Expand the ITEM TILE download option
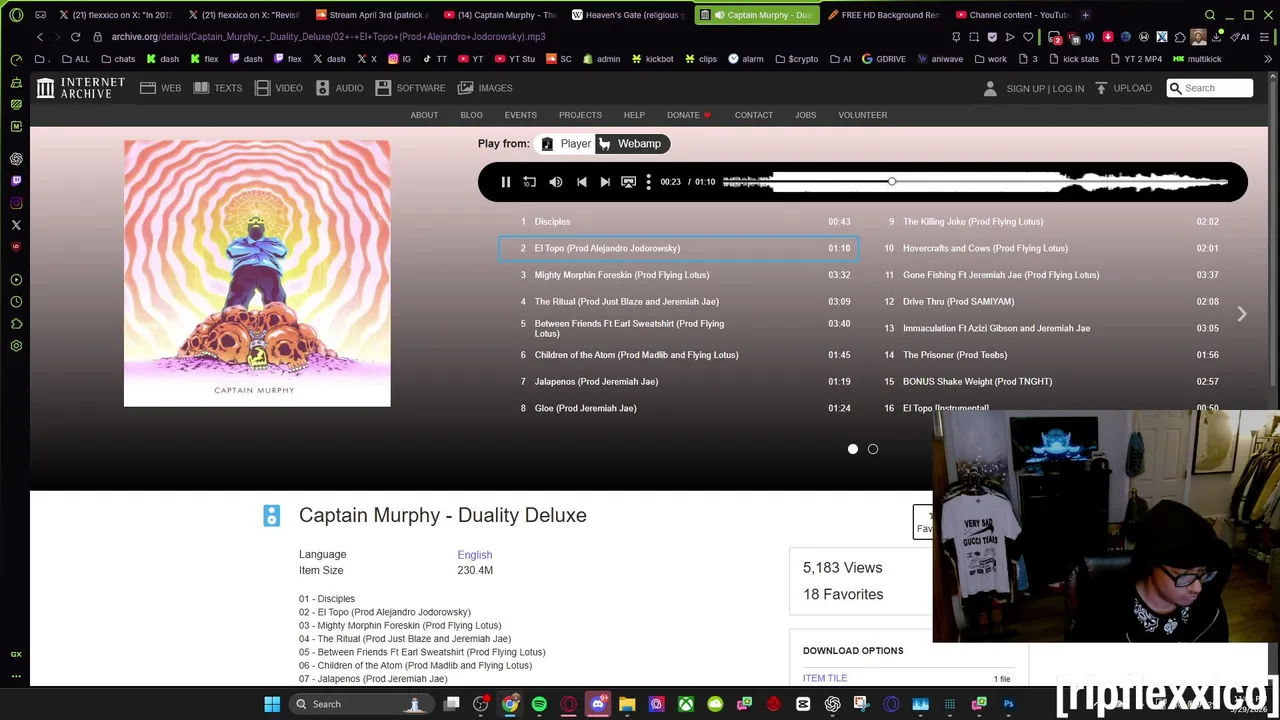Screen dimensions: 1280x720 tap(825, 678)
